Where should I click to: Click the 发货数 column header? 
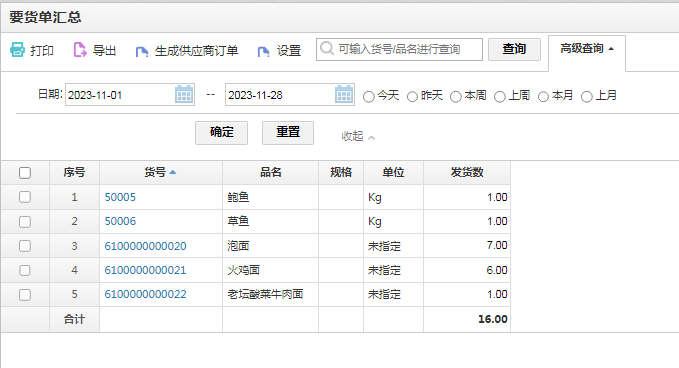[x=467, y=172]
